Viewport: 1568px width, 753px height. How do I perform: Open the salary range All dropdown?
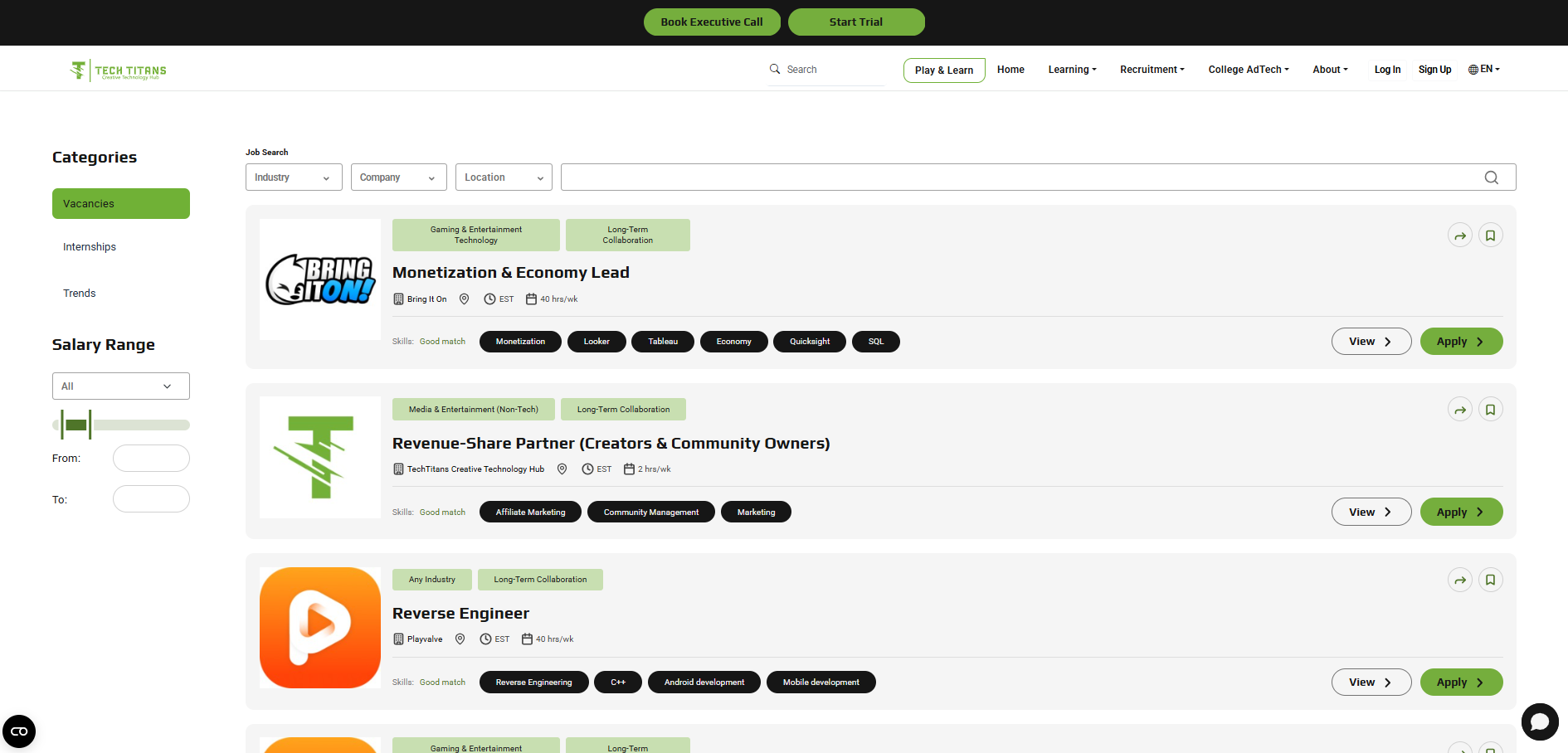tap(120, 386)
